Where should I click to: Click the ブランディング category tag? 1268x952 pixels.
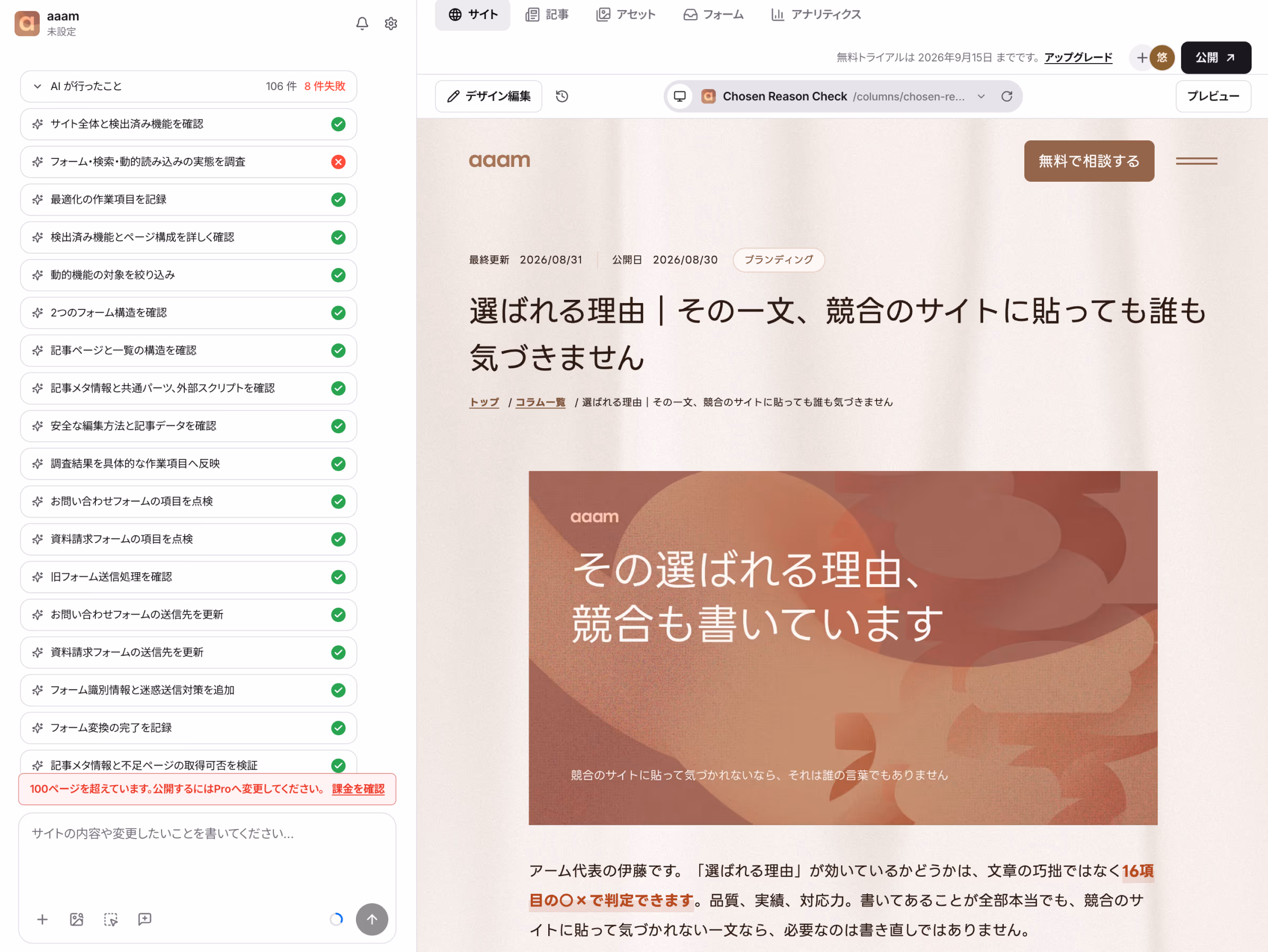click(779, 260)
